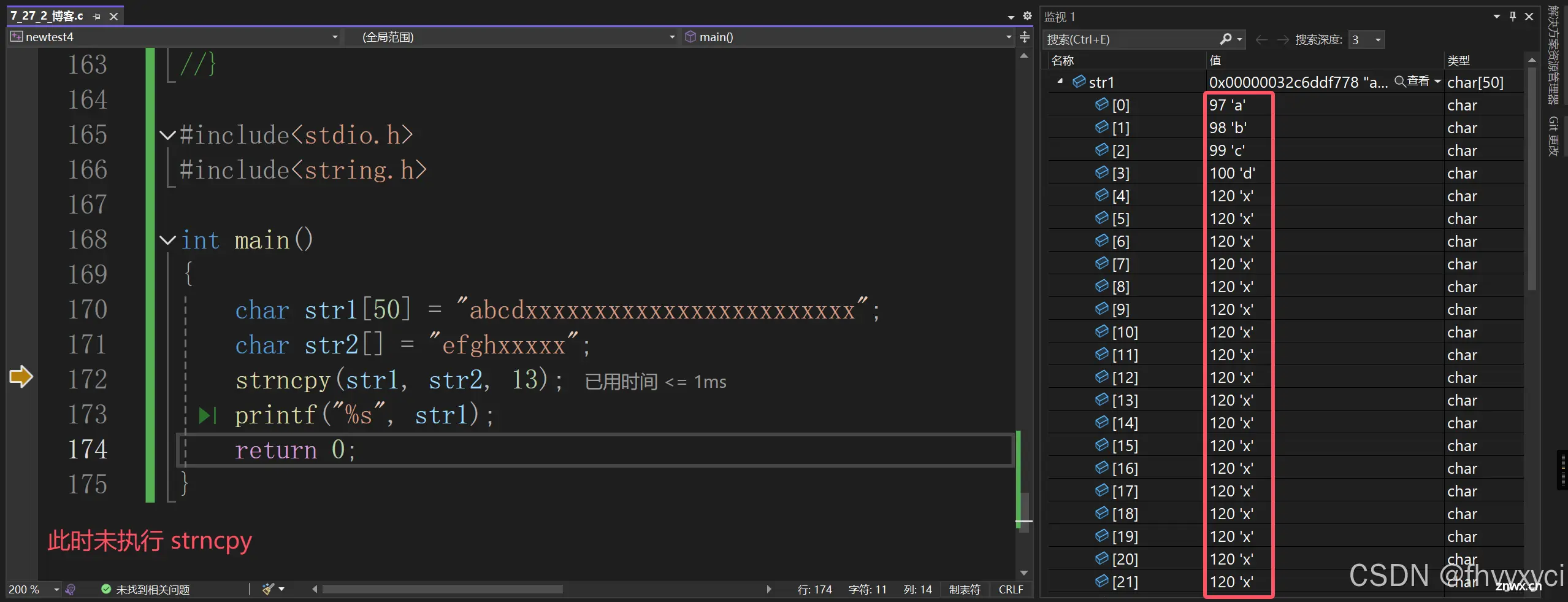The image size is (1568, 602).
Task: Click the return 0 statement line
Action: click(x=295, y=450)
